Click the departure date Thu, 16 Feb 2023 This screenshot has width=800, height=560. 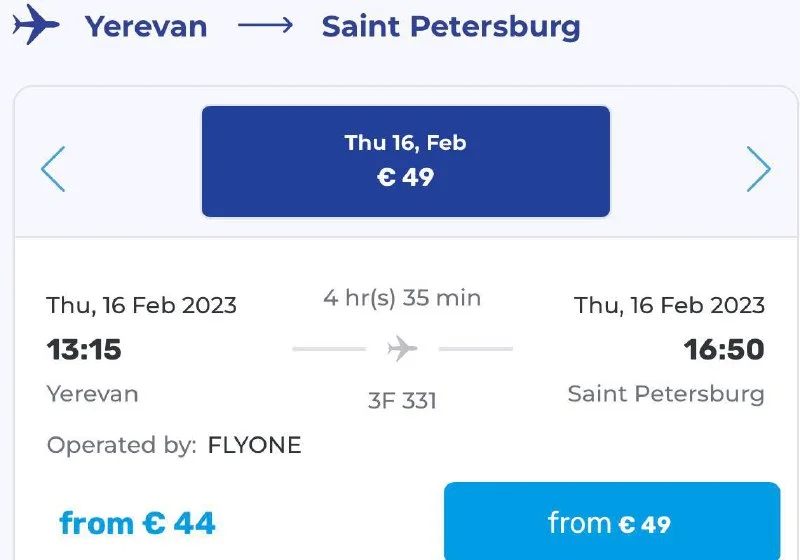(142, 305)
